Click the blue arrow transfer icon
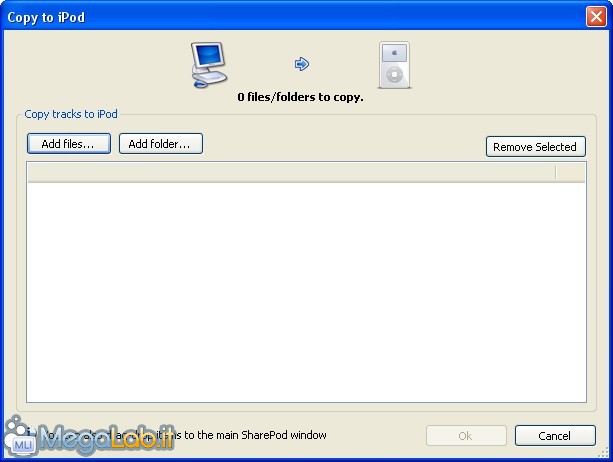The image size is (613, 462). tap(302, 64)
